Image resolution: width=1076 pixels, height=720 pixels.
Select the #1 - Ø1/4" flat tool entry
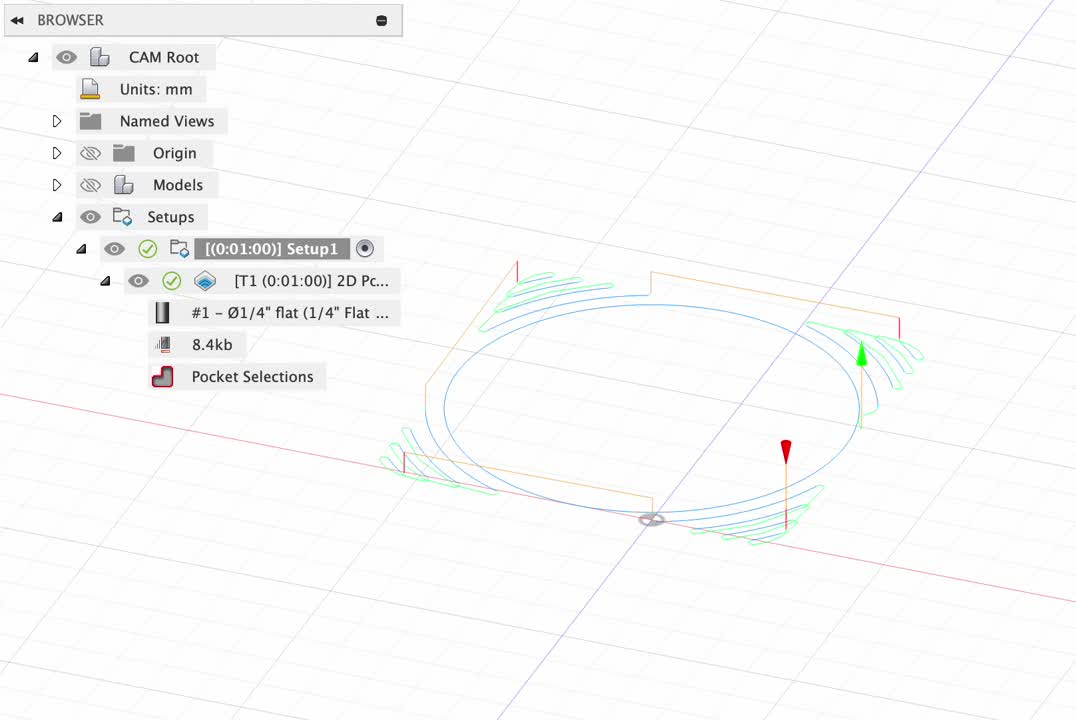290,313
